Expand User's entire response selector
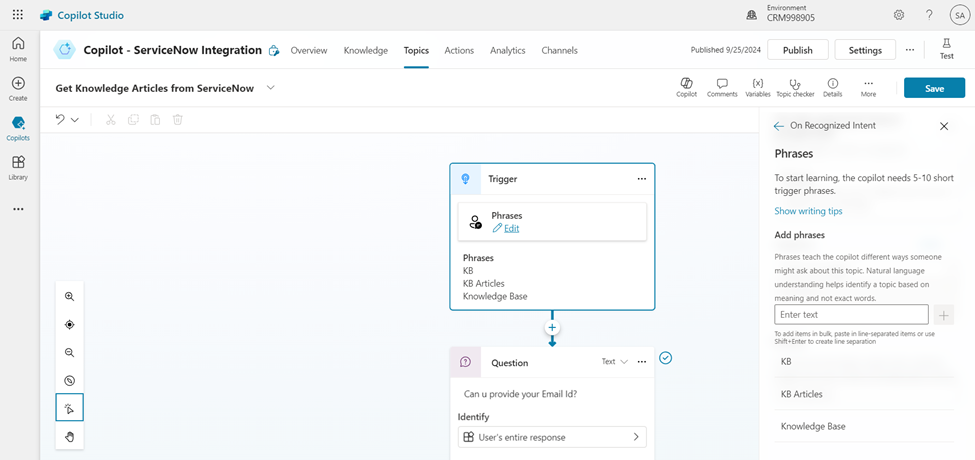975x460 pixels. coord(636,437)
